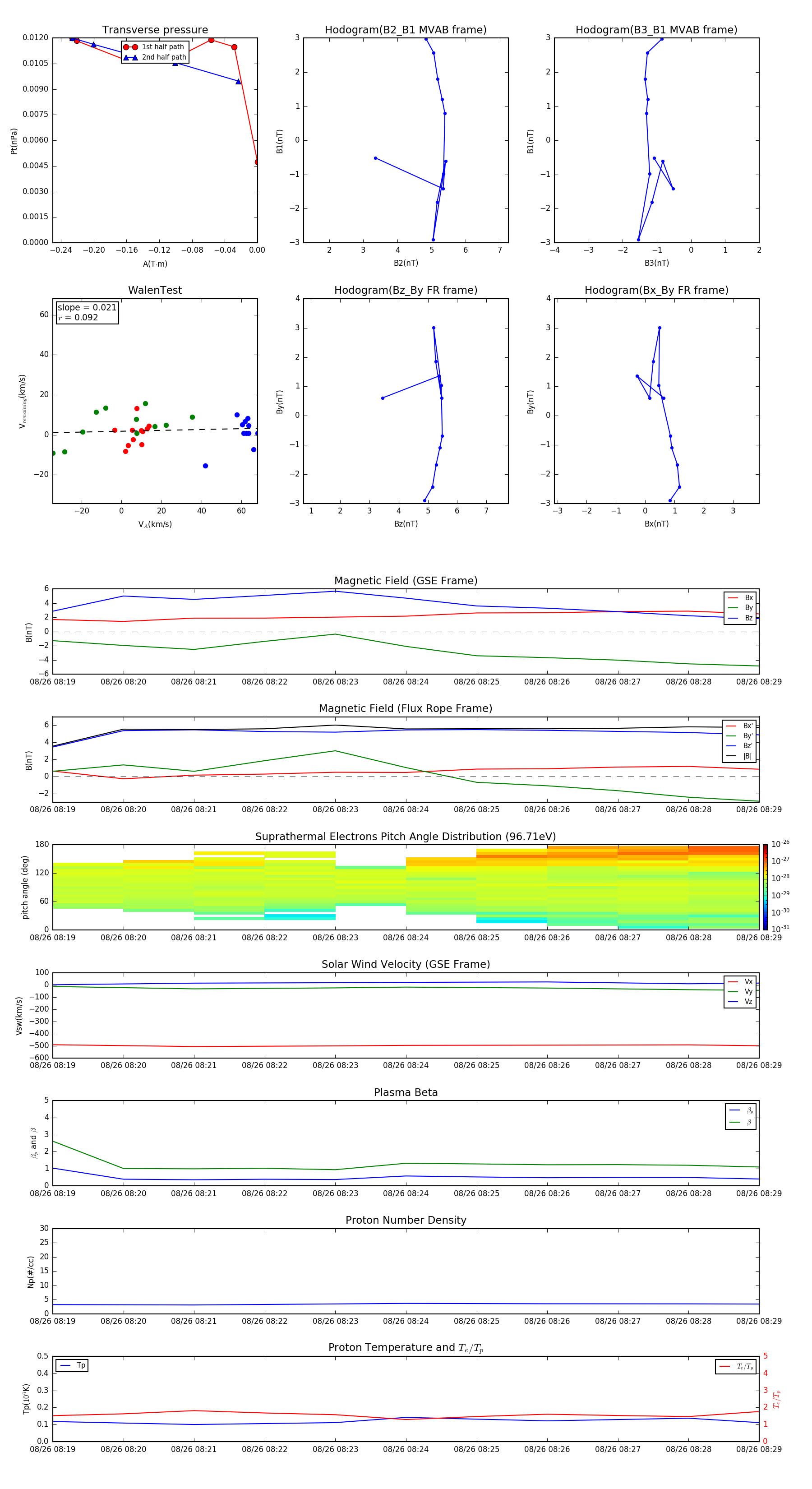Image resolution: width=812 pixels, height=1489 pixels.
Task: Click the 'Plasma Beta' plot title
Action: [x=406, y=1093]
